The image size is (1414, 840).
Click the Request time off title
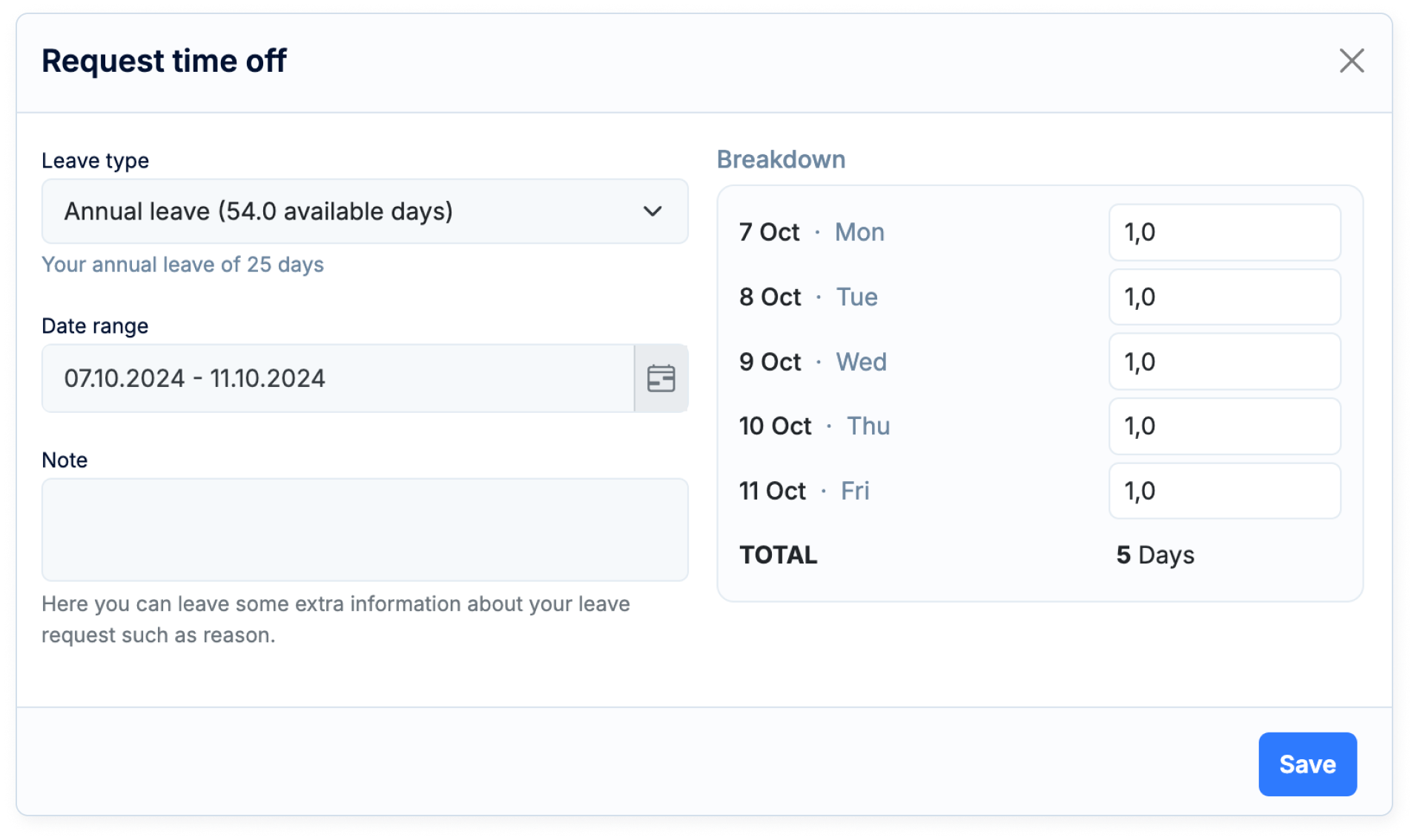164,61
